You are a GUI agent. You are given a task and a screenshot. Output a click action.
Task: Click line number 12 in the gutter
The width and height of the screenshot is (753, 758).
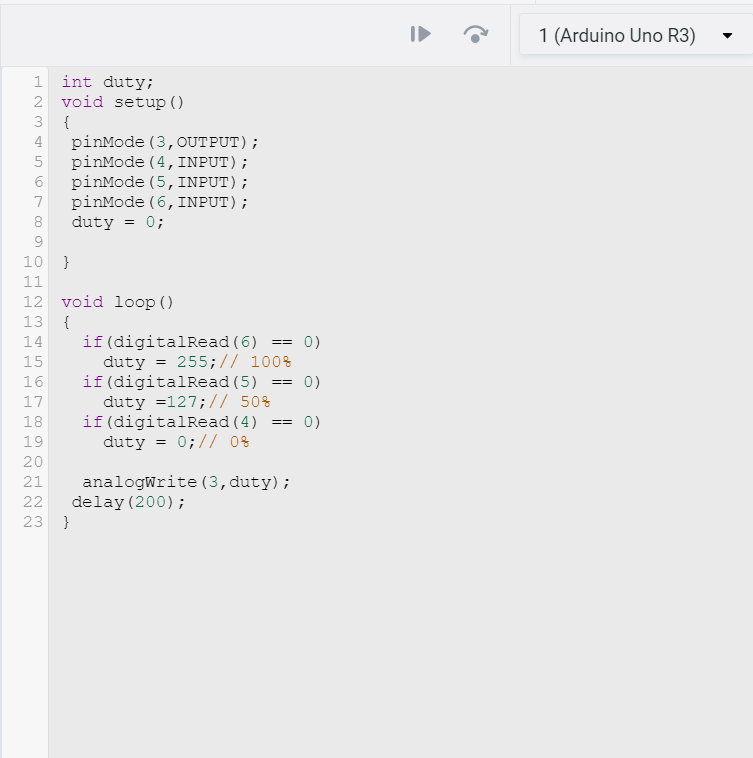[33, 302]
